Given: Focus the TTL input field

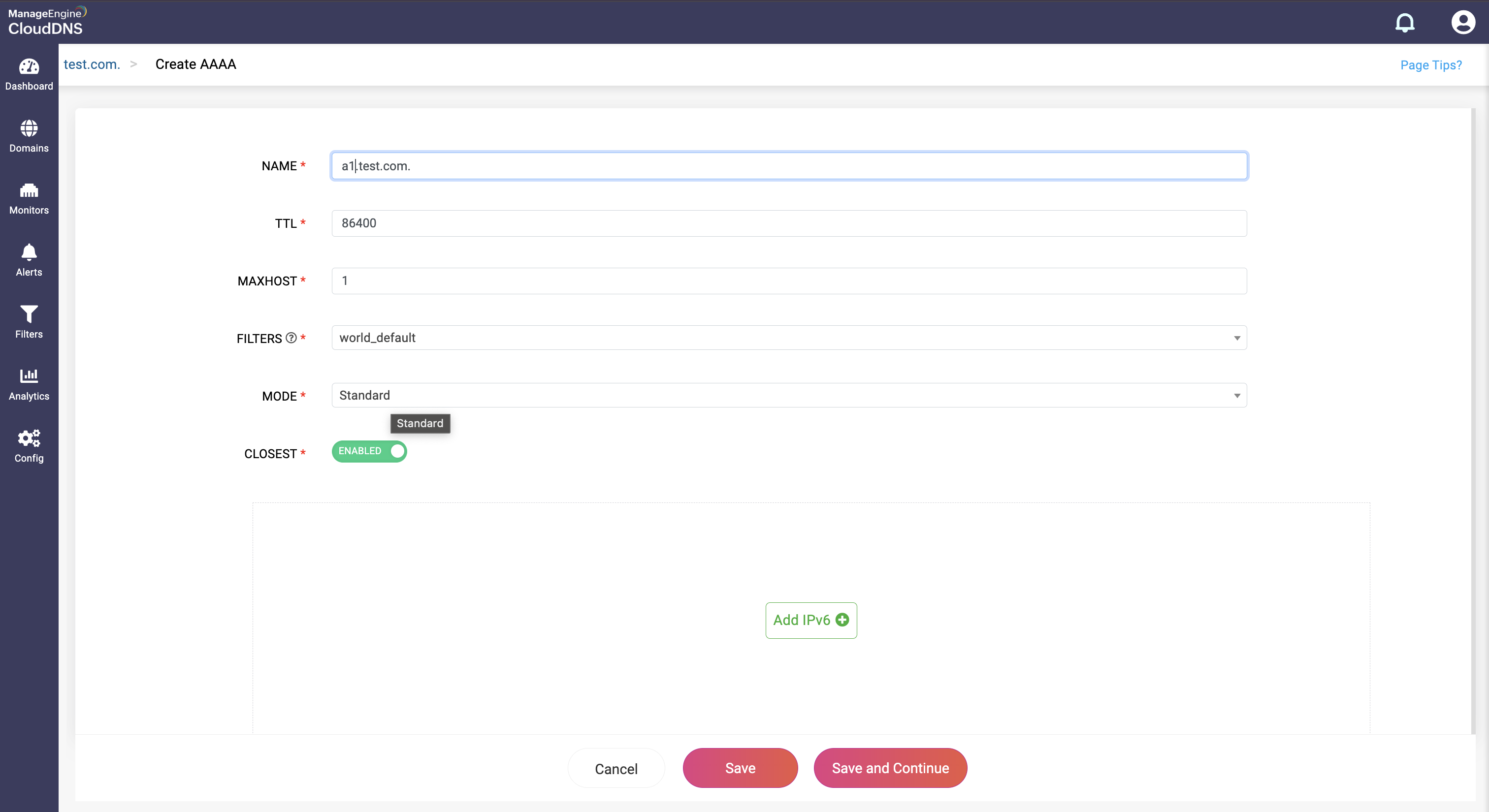Looking at the screenshot, I should pos(789,223).
